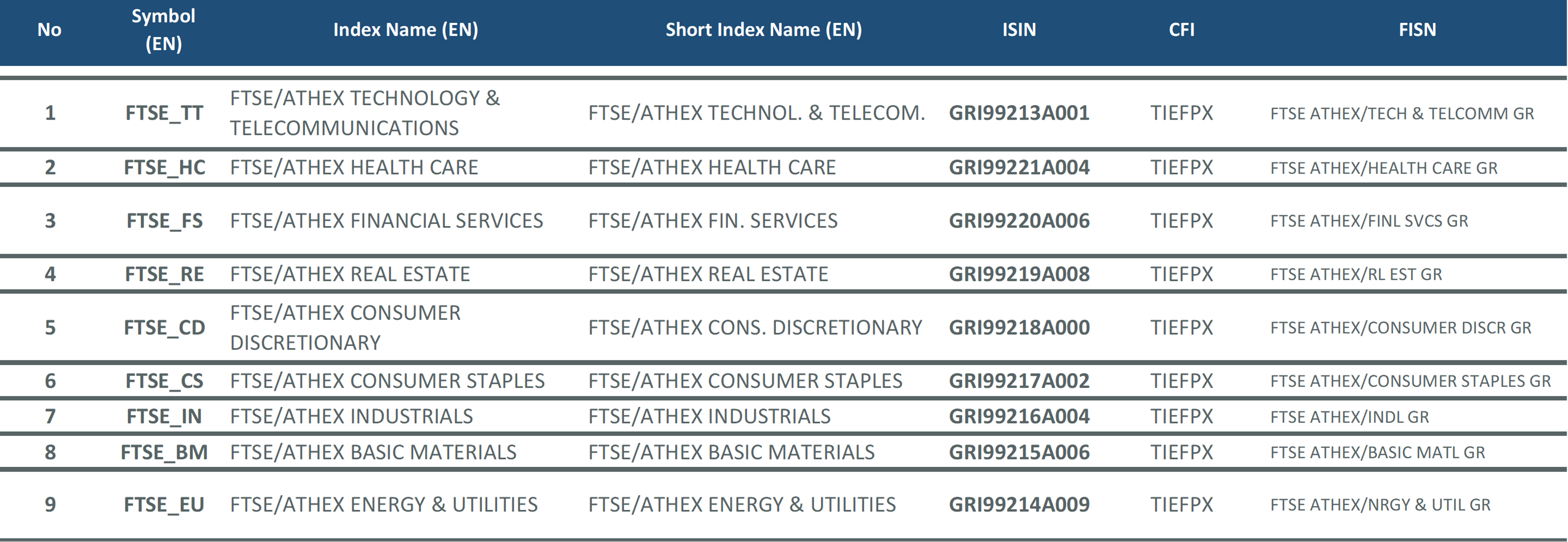Select short name FTSE/ATHEX CONS. DISCRETIONARY
The height and width of the screenshot is (542, 1568).
point(755,328)
